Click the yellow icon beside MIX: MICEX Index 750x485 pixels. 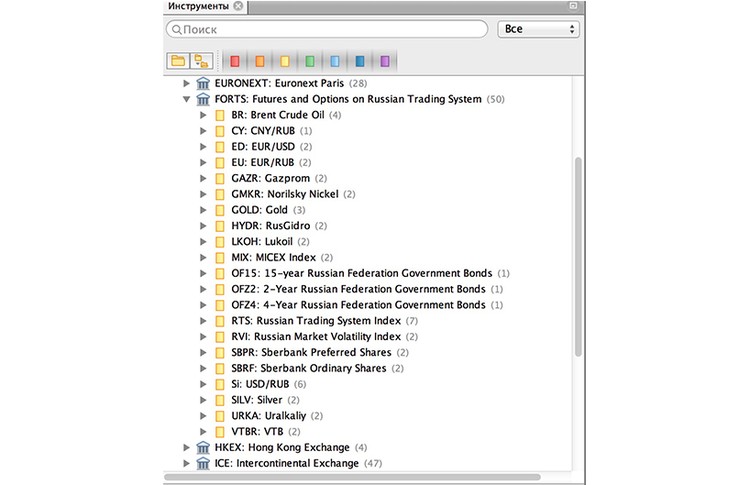click(x=220, y=257)
